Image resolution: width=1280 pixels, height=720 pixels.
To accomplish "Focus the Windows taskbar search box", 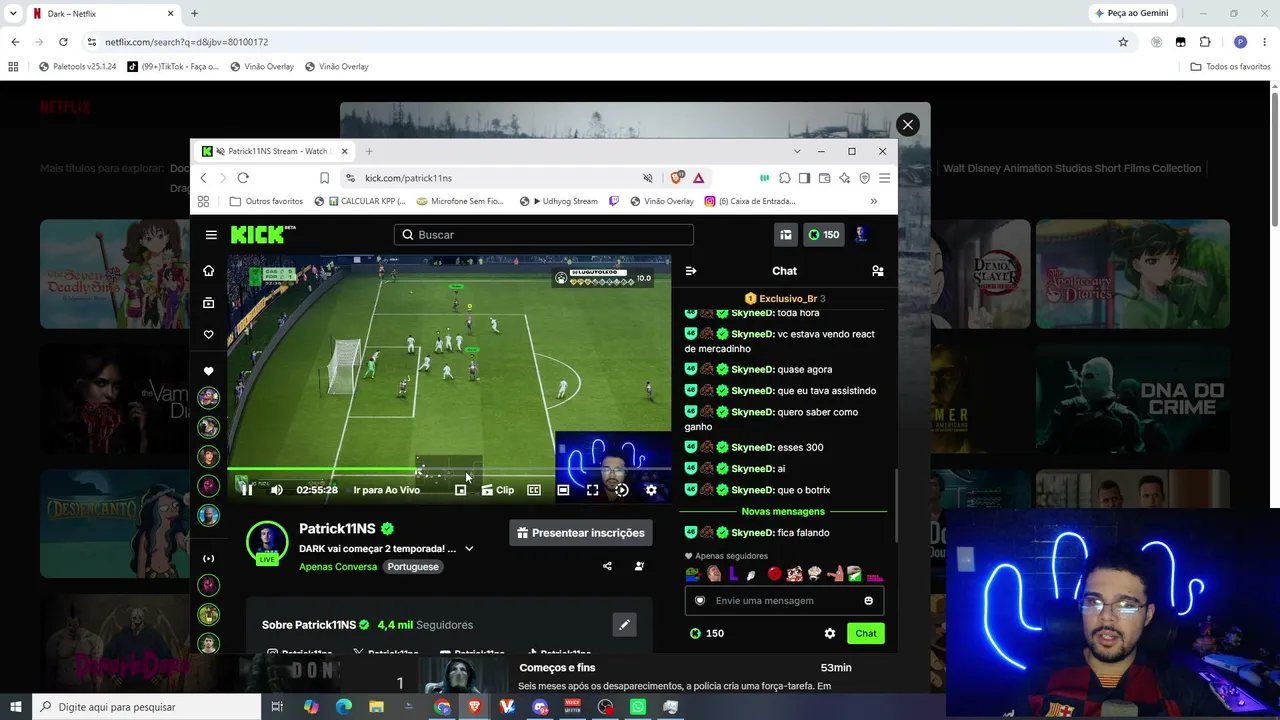I will 147,707.
